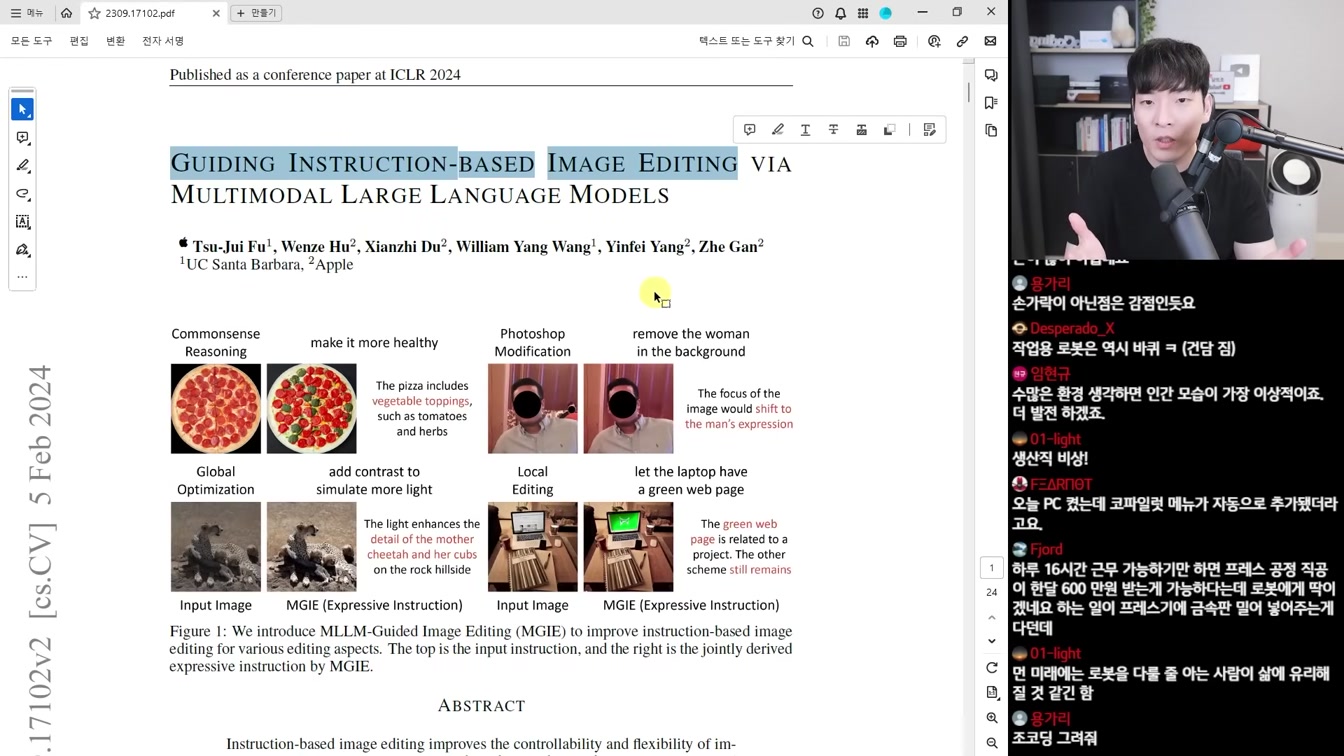Screen dimensions: 1344x756
Task: Open the bookmarks panel in right rail
Action: point(991,103)
